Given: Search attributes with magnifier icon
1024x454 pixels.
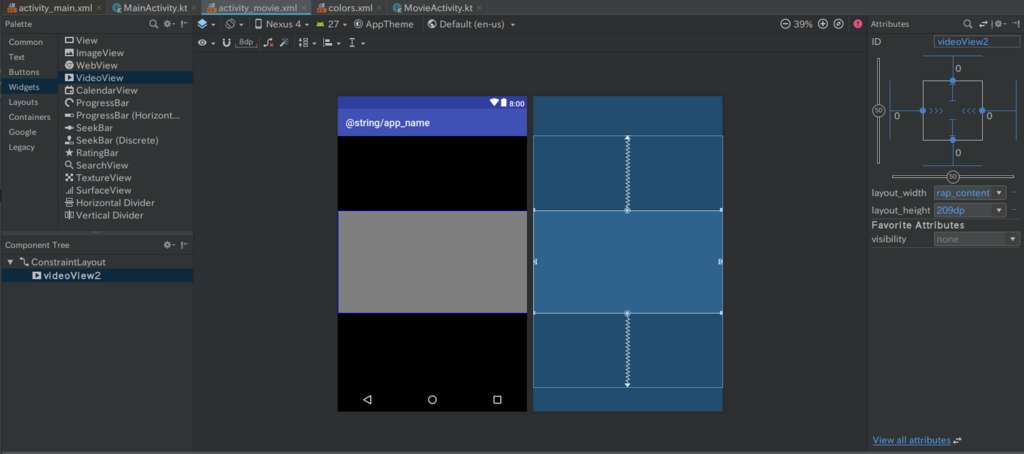Looking at the screenshot, I should 968,24.
